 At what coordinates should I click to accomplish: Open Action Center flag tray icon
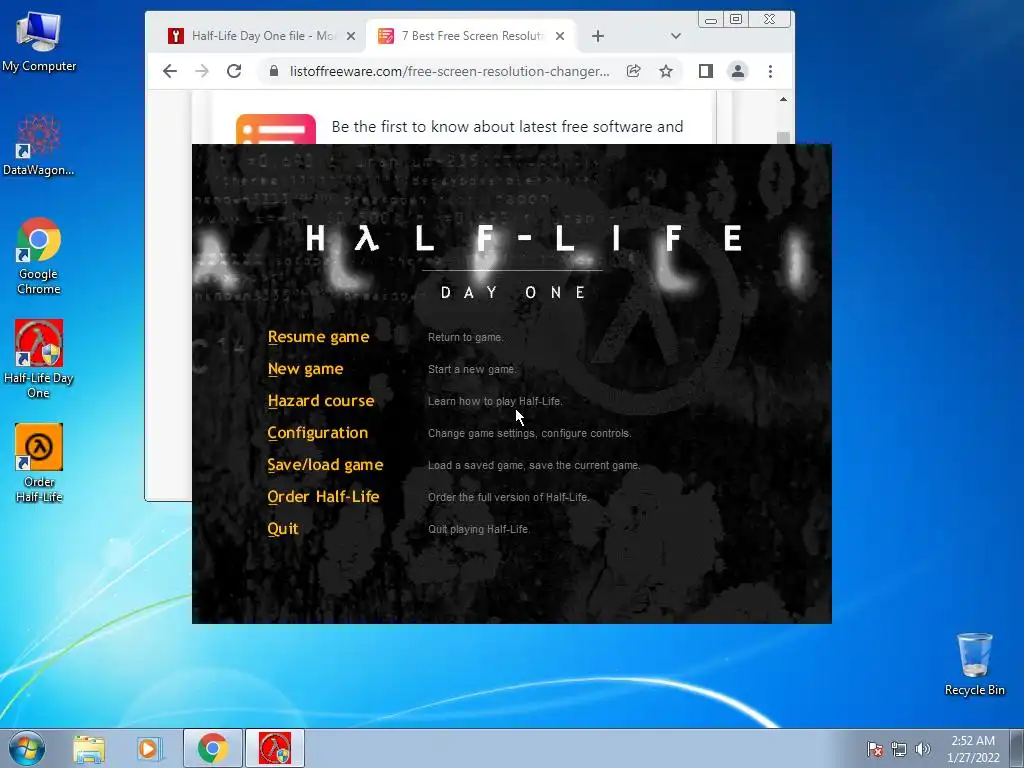coord(875,749)
